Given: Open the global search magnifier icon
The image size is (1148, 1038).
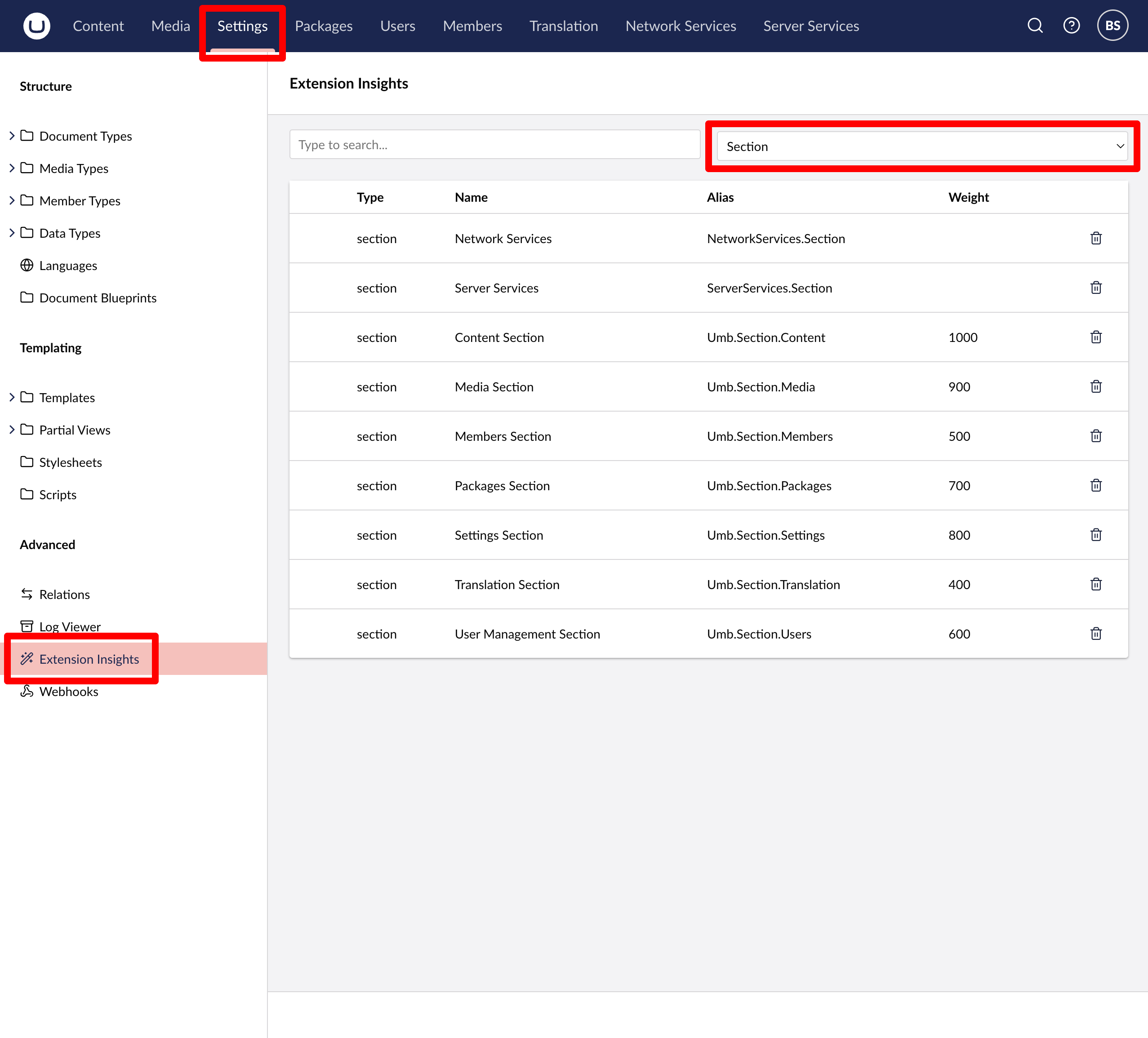Looking at the screenshot, I should [x=1035, y=26].
